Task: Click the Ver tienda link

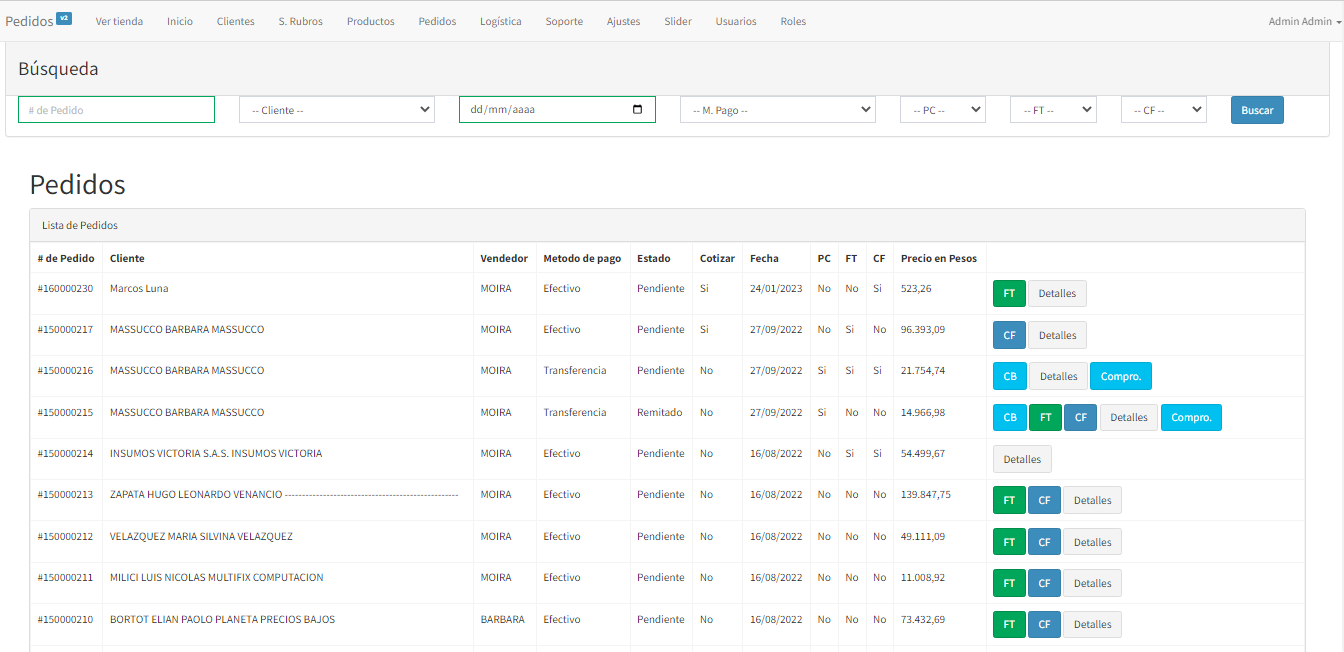Action: click(119, 21)
